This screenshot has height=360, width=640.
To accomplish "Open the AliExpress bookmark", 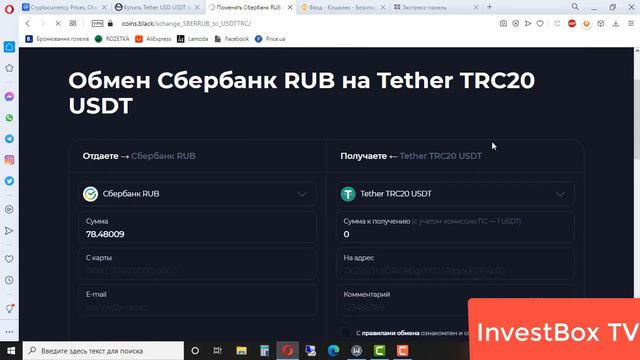I will point(153,39).
